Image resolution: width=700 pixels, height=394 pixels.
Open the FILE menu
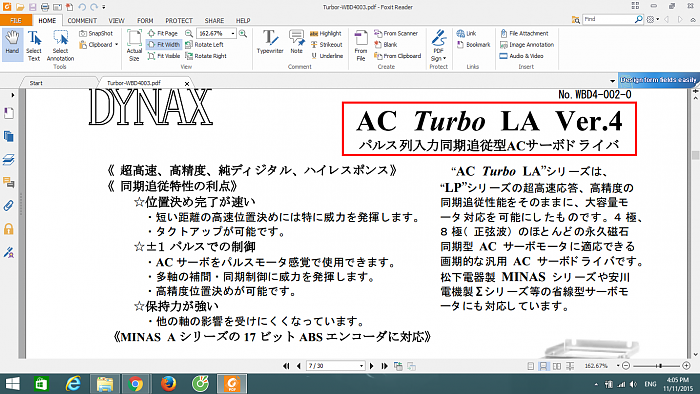[16, 21]
